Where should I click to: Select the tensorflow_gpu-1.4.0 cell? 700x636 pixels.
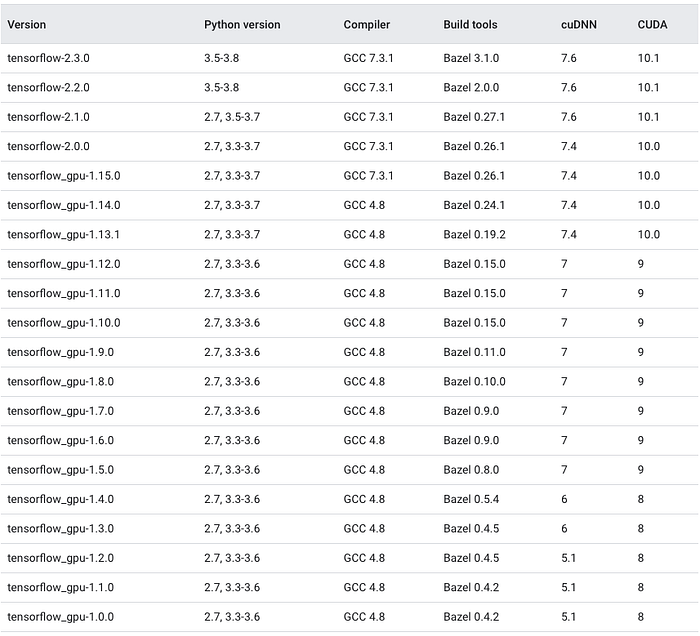click(61, 499)
